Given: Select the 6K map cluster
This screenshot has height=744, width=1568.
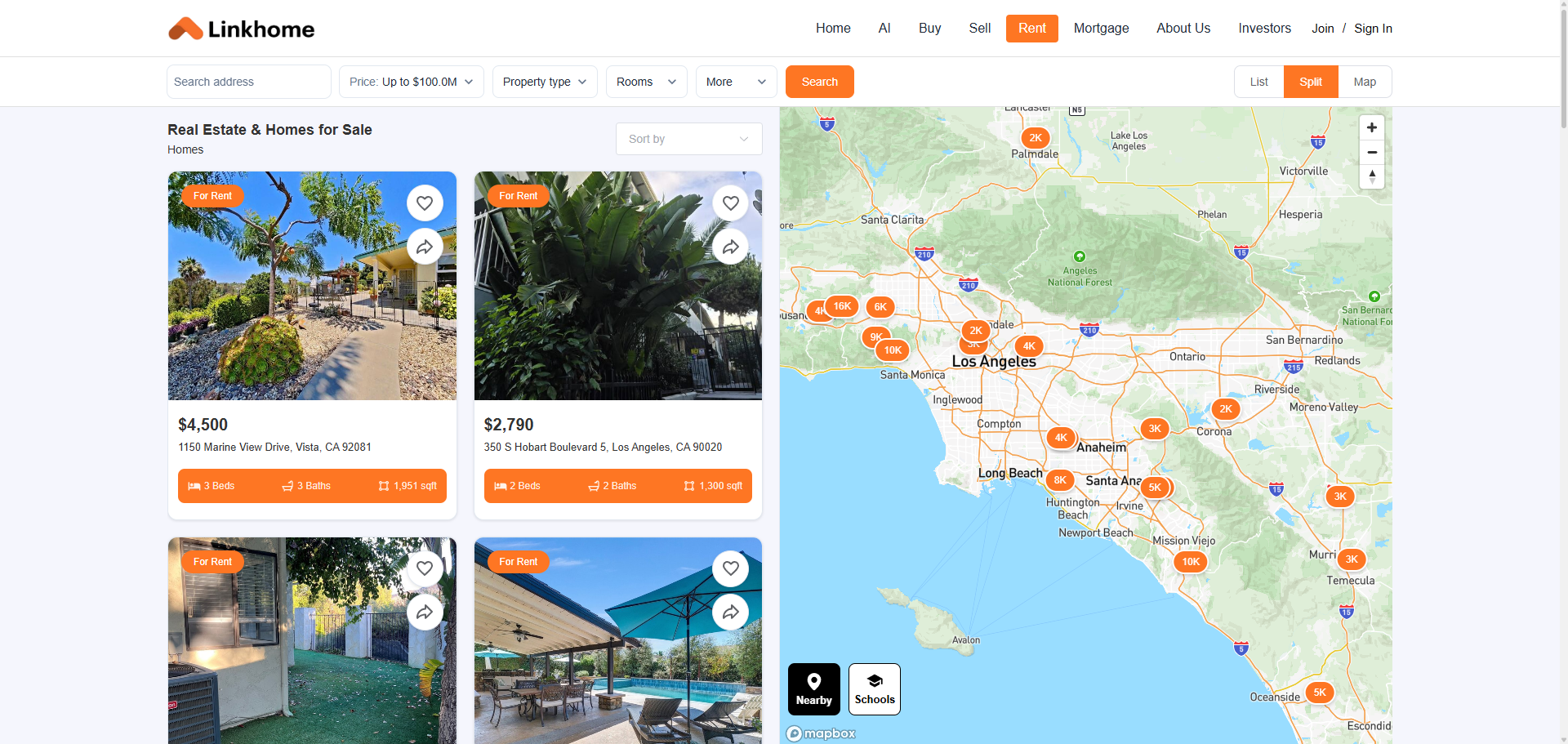Looking at the screenshot, I should point(880,307).
